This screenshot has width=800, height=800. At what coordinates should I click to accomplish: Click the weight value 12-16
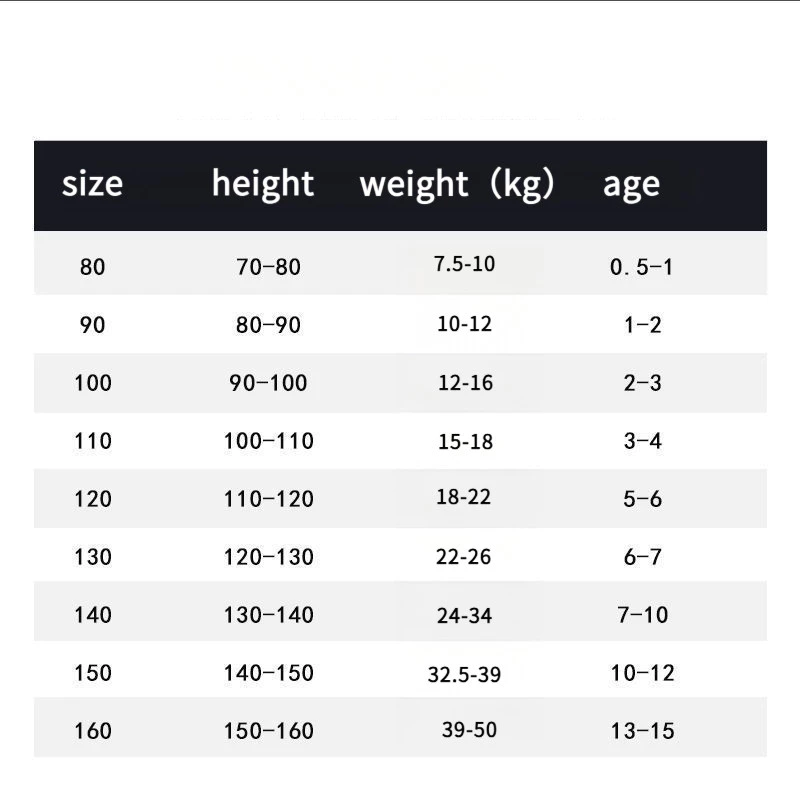[x=465, y=383]
